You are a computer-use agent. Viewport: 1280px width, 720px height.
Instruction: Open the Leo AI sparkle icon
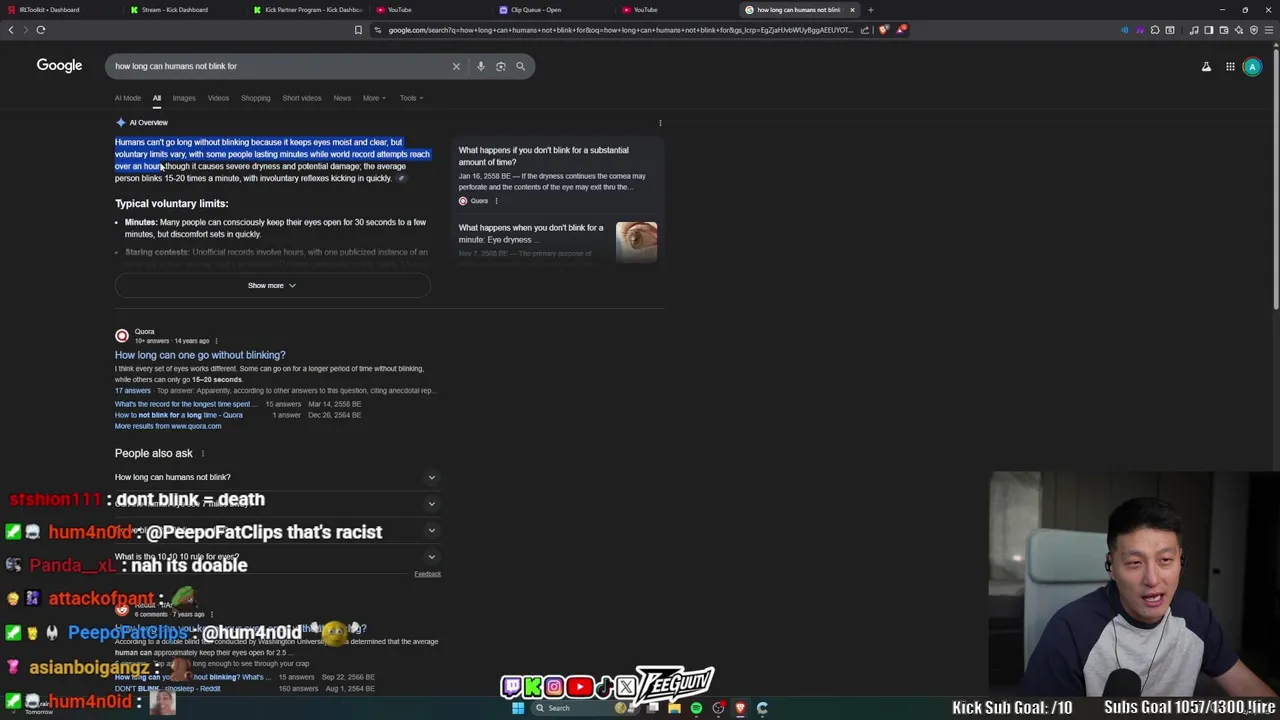click(1238, 30)
